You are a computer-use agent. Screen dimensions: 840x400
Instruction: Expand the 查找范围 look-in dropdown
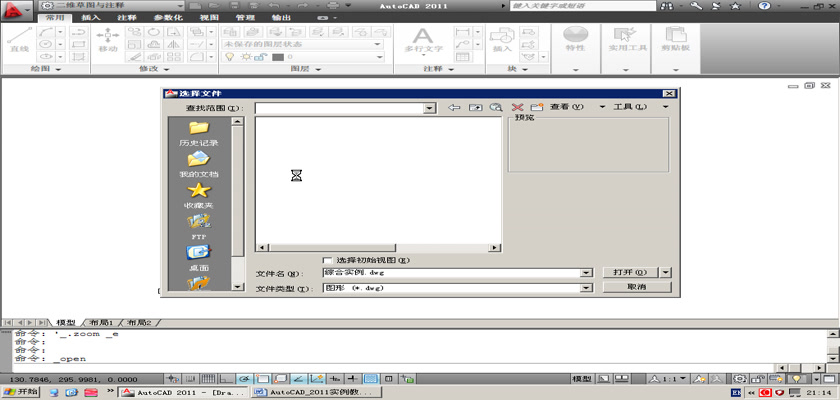tap(429, 108)
